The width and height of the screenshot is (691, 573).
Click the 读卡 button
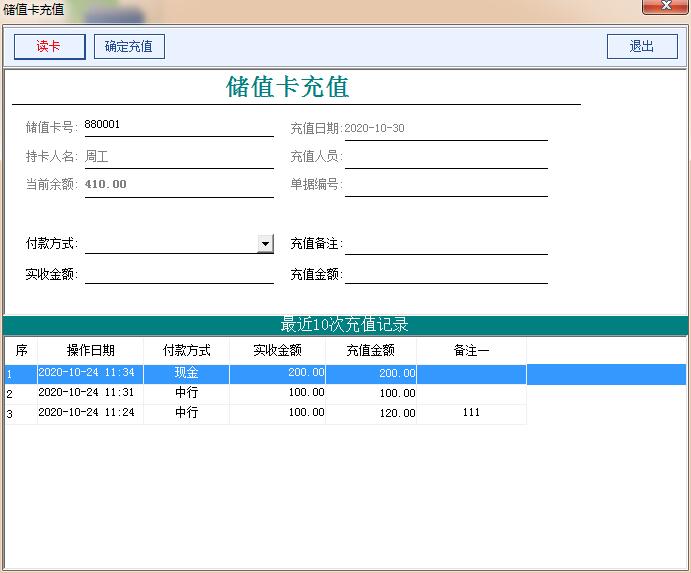pyautogui.click(x=50, y=47)
